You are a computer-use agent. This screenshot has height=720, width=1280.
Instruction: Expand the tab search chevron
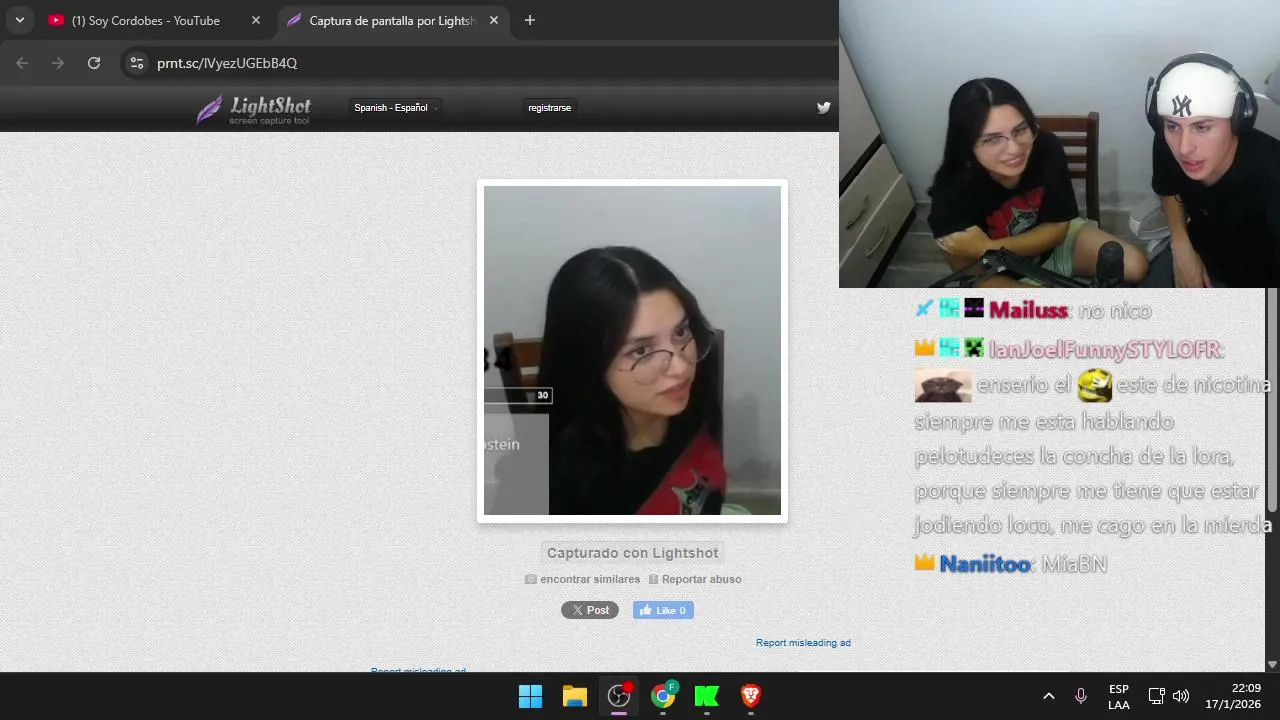[19, 20]
